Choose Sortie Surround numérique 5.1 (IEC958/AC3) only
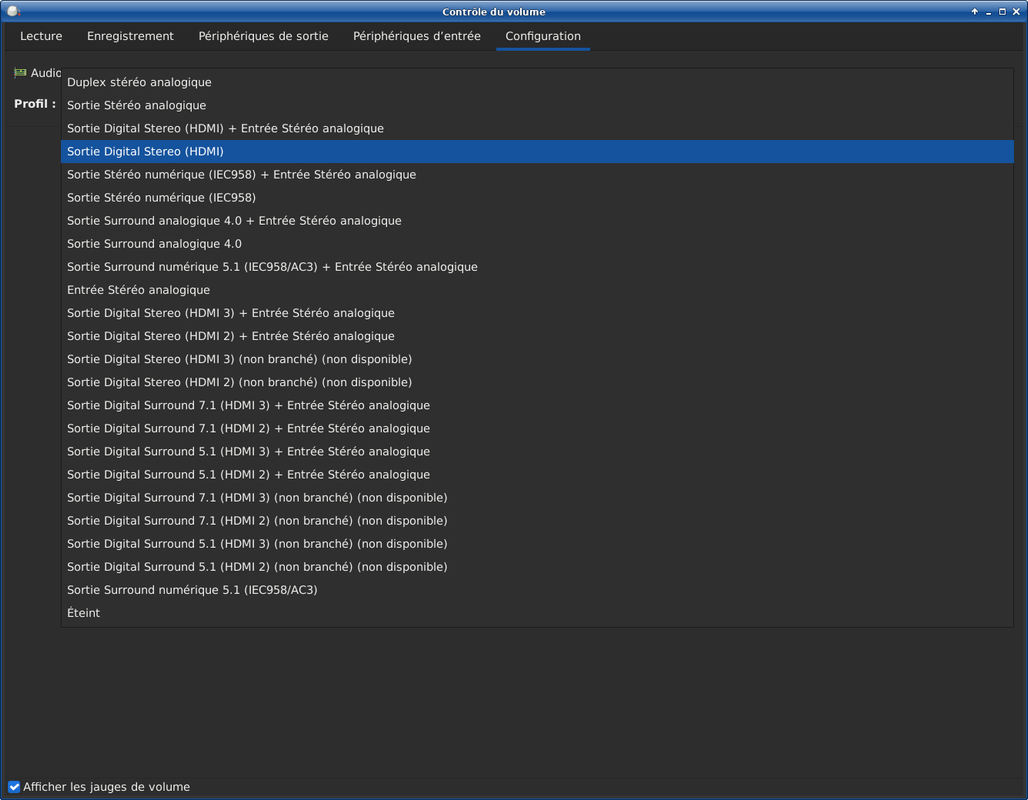The height and width of the screenshot is (800, 1028). [x=537, y=590]
